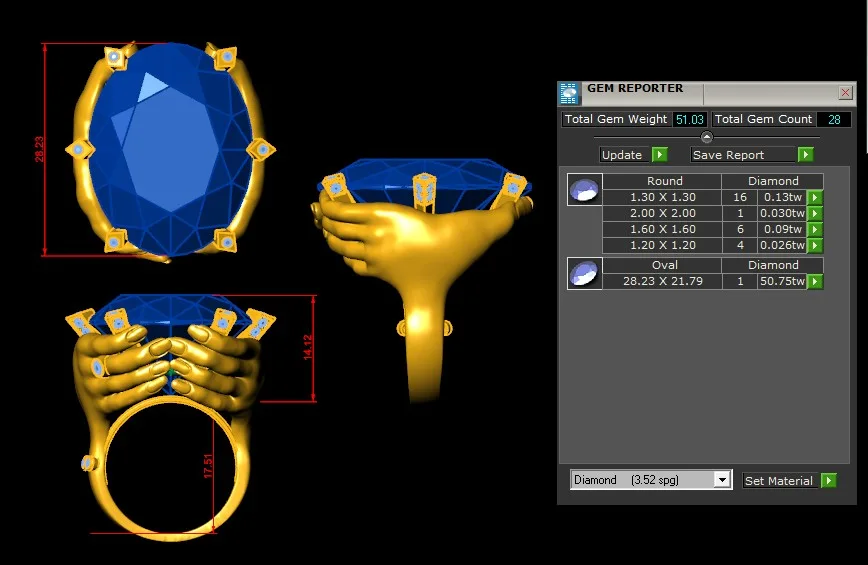The width and height of the screenshot is (868, 565).
Task: Select the Oval gem shape thumbnail
Action: point(583,274)
